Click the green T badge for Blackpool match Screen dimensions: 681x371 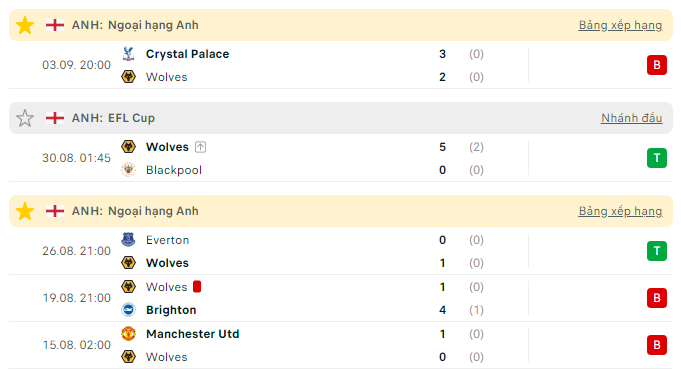(657, 158)
